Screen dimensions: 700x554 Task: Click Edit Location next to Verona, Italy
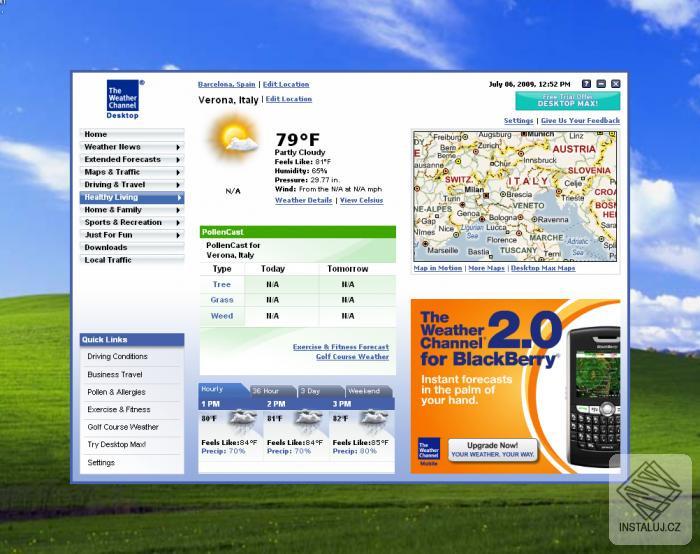click(x=289, y=99)
